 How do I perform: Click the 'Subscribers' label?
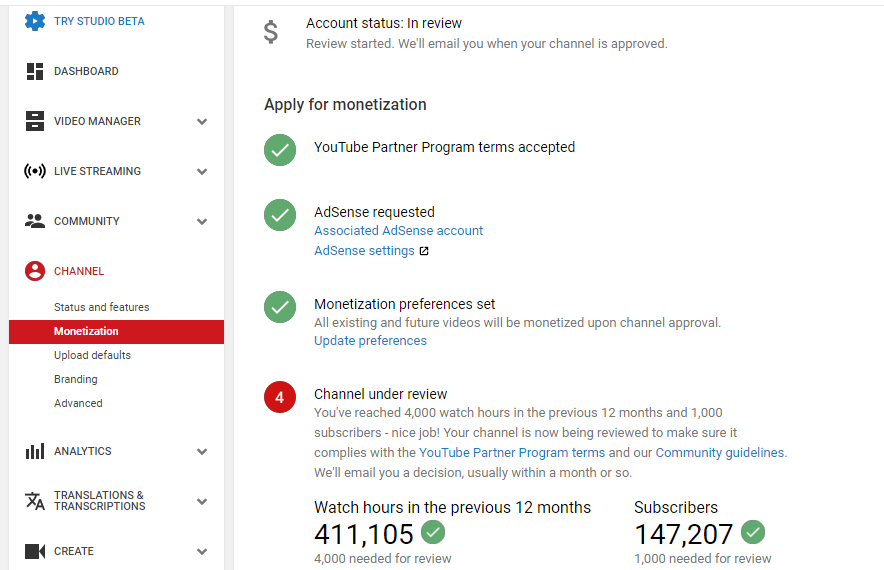click(x=676, y=507)
